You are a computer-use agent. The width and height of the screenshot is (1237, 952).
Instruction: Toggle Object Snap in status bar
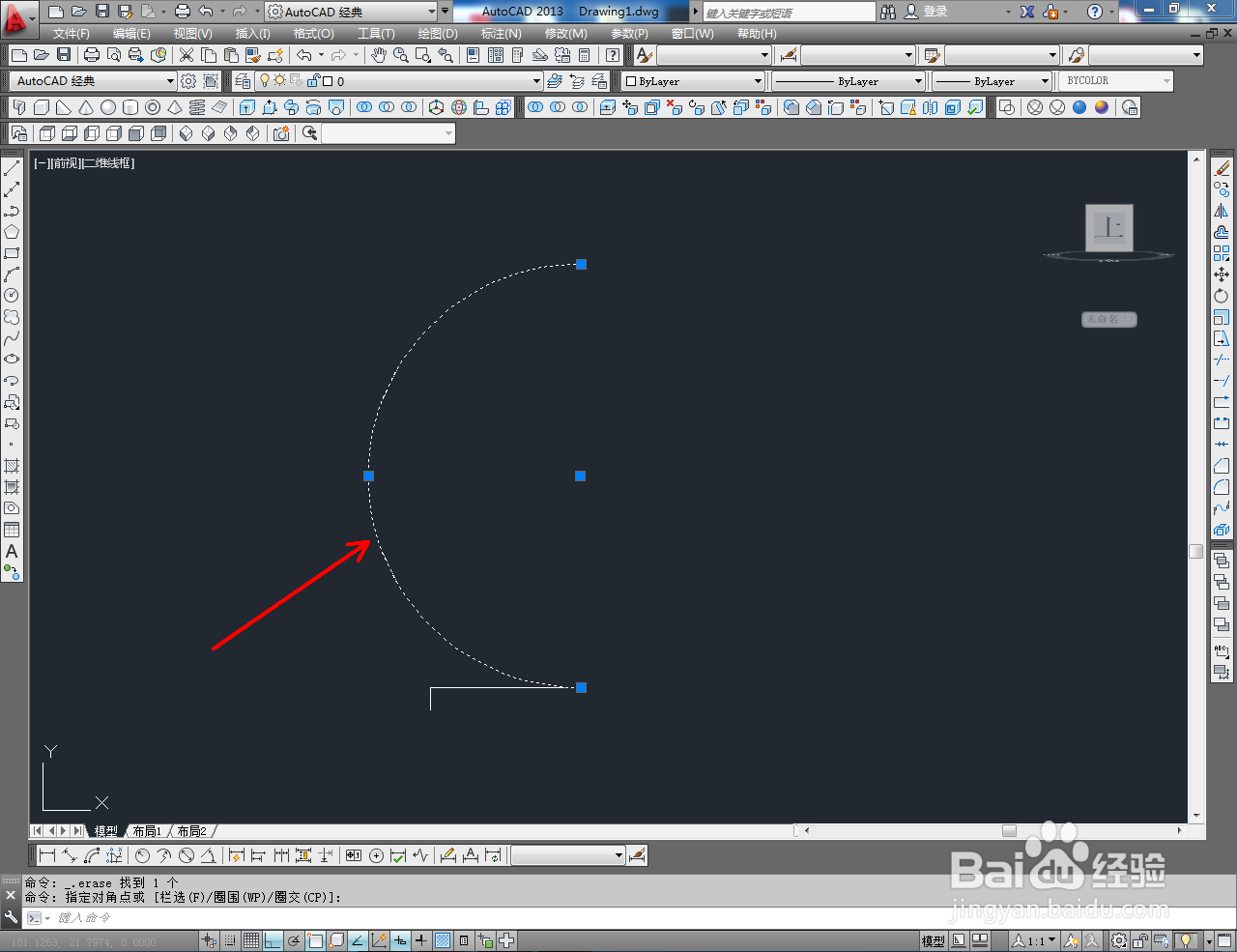(x=315, y=940)
